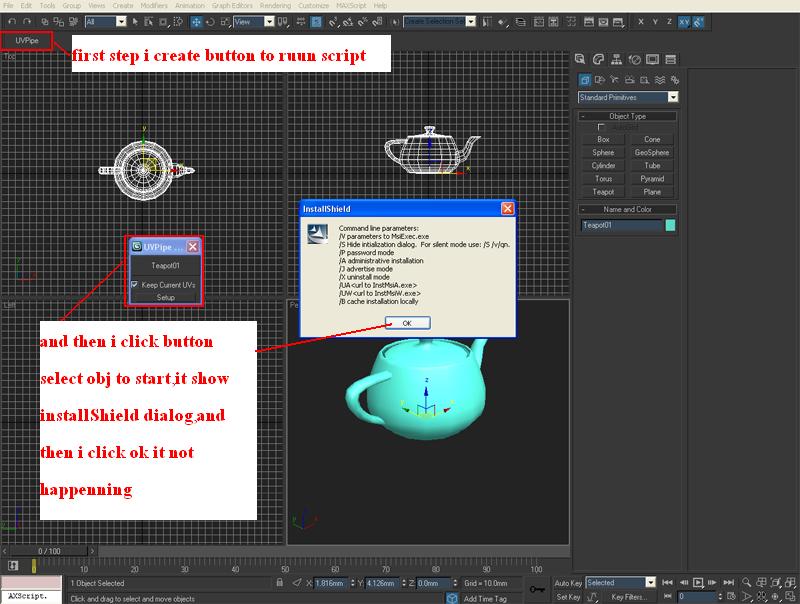Viewport: 800px width, 604px height.
Task: Activate Select and Move tool
Action: [x=196, y=22]
